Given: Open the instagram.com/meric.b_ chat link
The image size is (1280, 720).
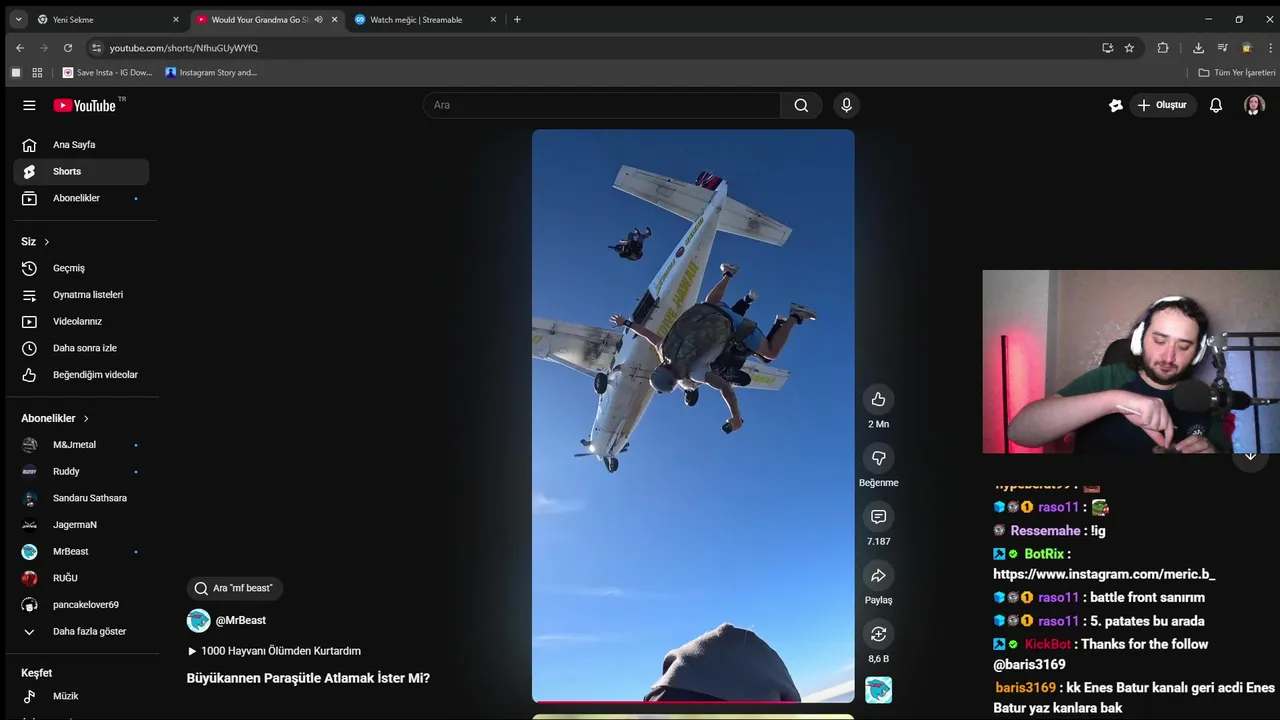Looking at the screenshot, I should click(x=1104, y=574).
